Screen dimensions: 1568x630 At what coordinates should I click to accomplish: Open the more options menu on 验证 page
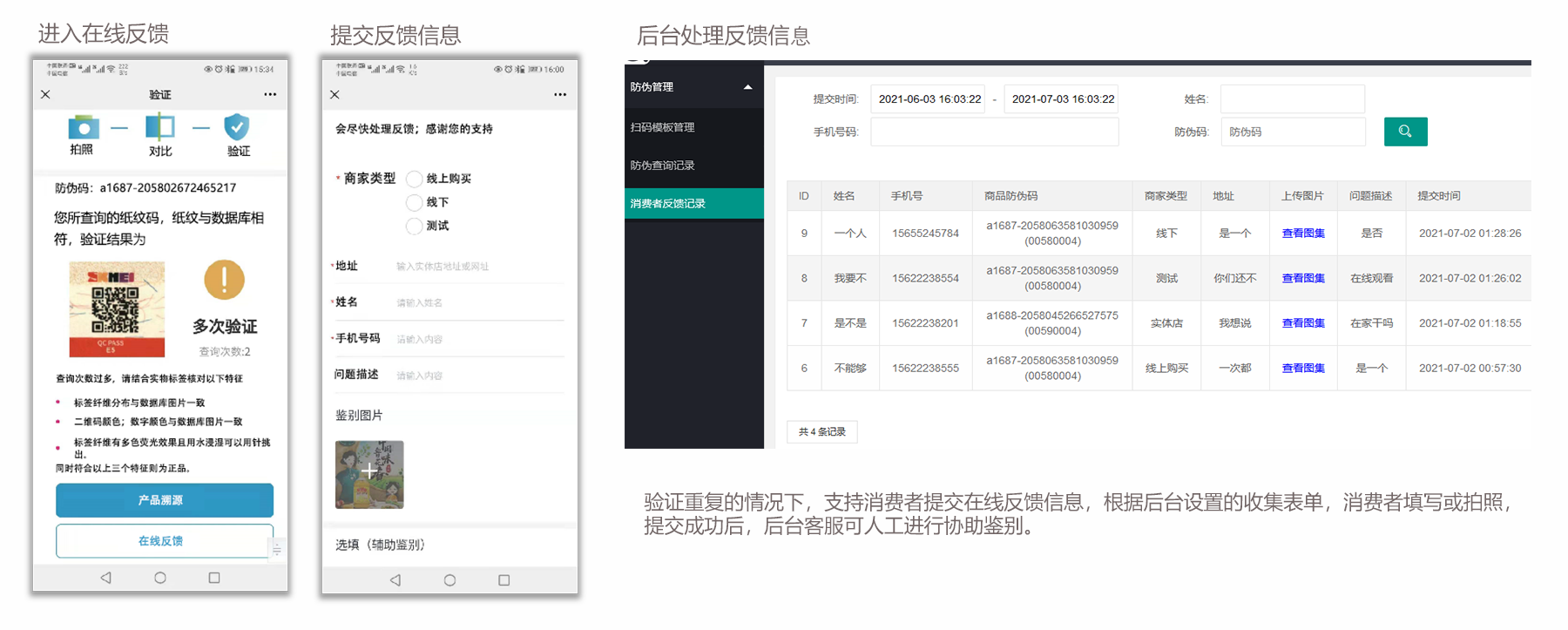click(x=270, y=94)
